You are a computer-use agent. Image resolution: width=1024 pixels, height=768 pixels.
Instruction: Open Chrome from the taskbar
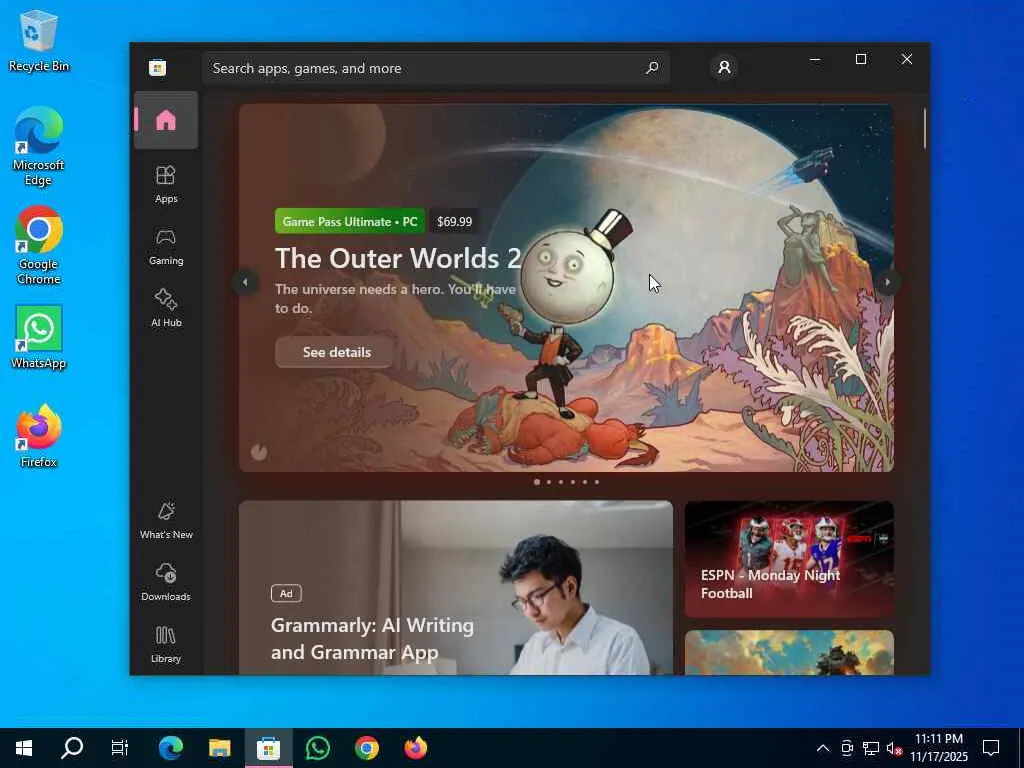pyautogui.click(x=366, y=748)
